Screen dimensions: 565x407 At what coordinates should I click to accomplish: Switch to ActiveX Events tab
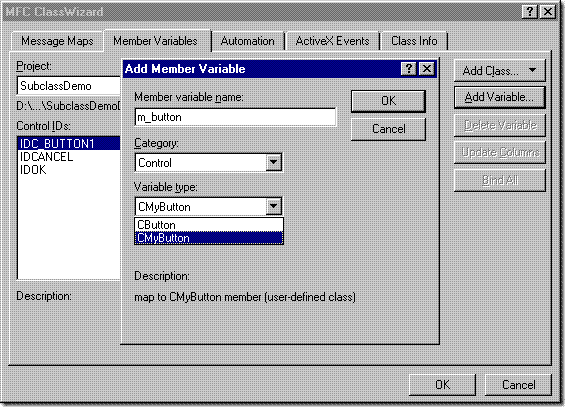[332, 41]
